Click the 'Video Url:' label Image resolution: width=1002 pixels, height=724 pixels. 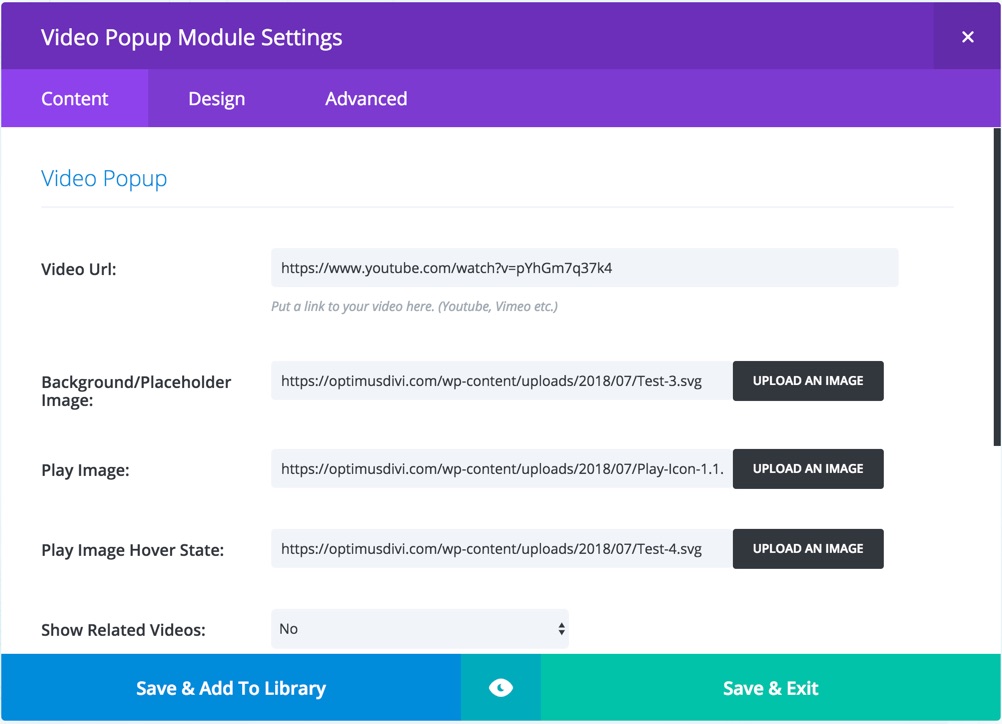tap(79, 269)
